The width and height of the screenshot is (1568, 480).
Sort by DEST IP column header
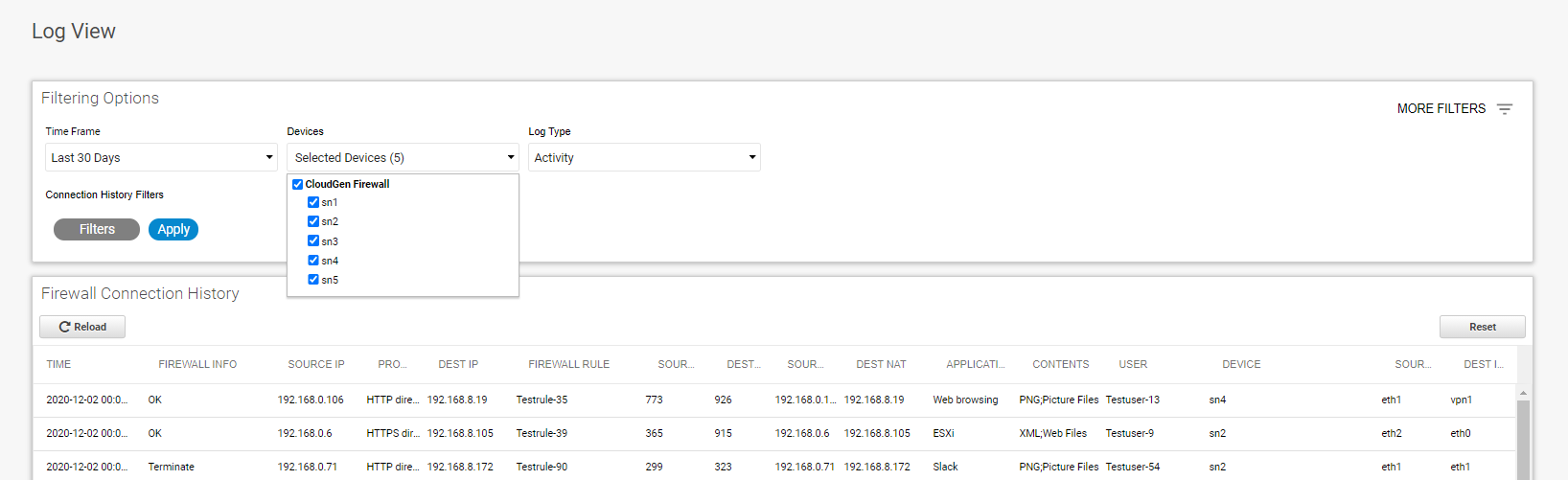[x=458, y=364]
